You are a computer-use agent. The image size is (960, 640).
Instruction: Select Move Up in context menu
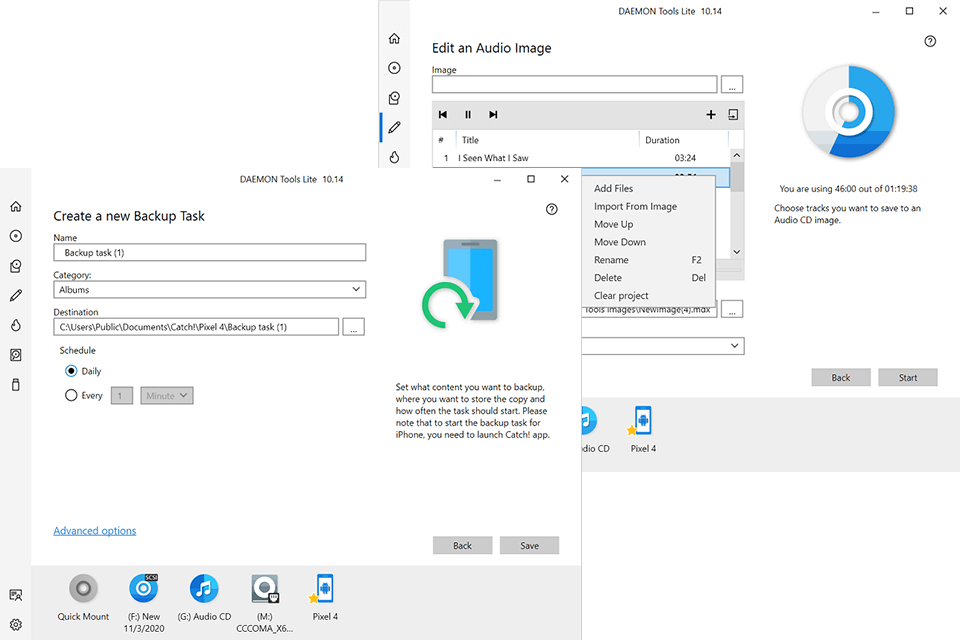(x=648, y=224)
